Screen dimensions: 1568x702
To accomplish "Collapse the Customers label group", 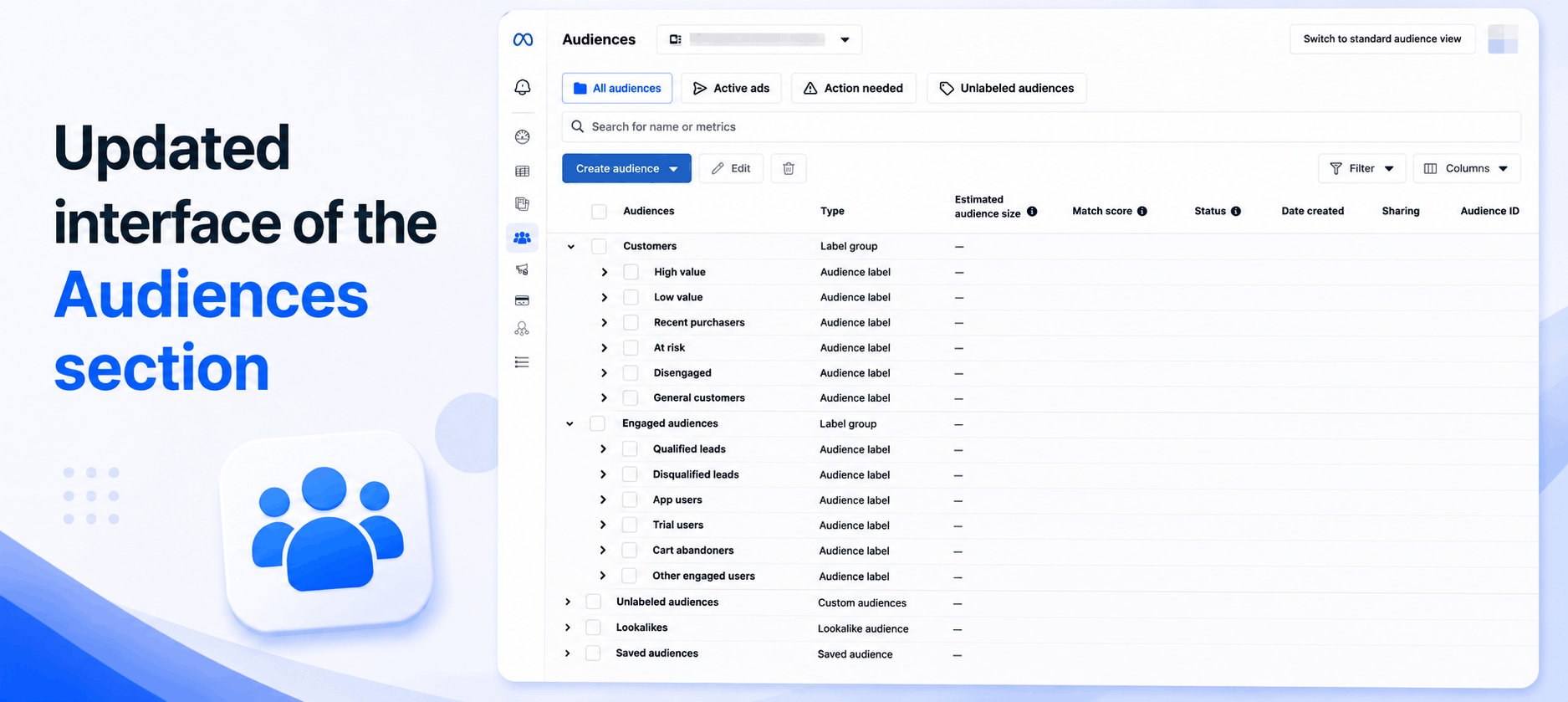I will click(571, 247).
